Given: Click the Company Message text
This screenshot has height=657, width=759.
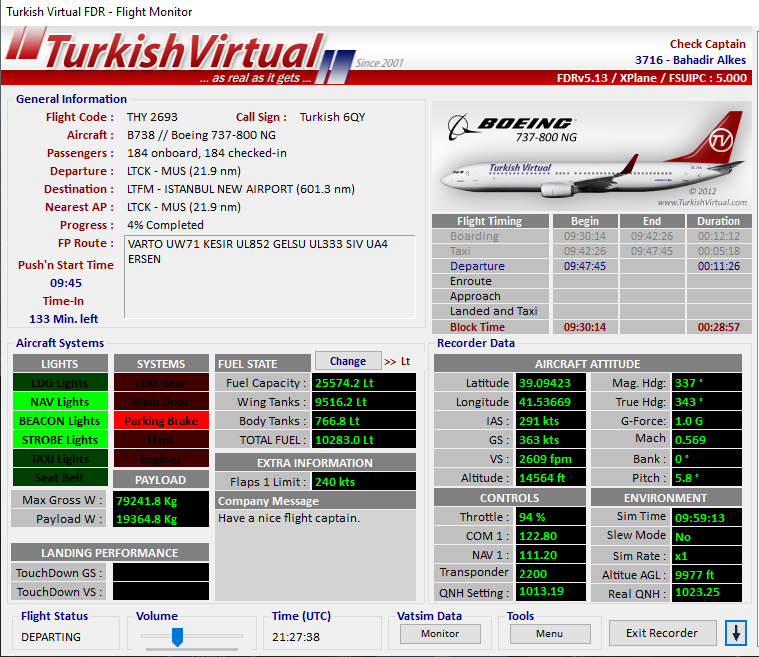Looking at the screenshot, I should point(289,518).
